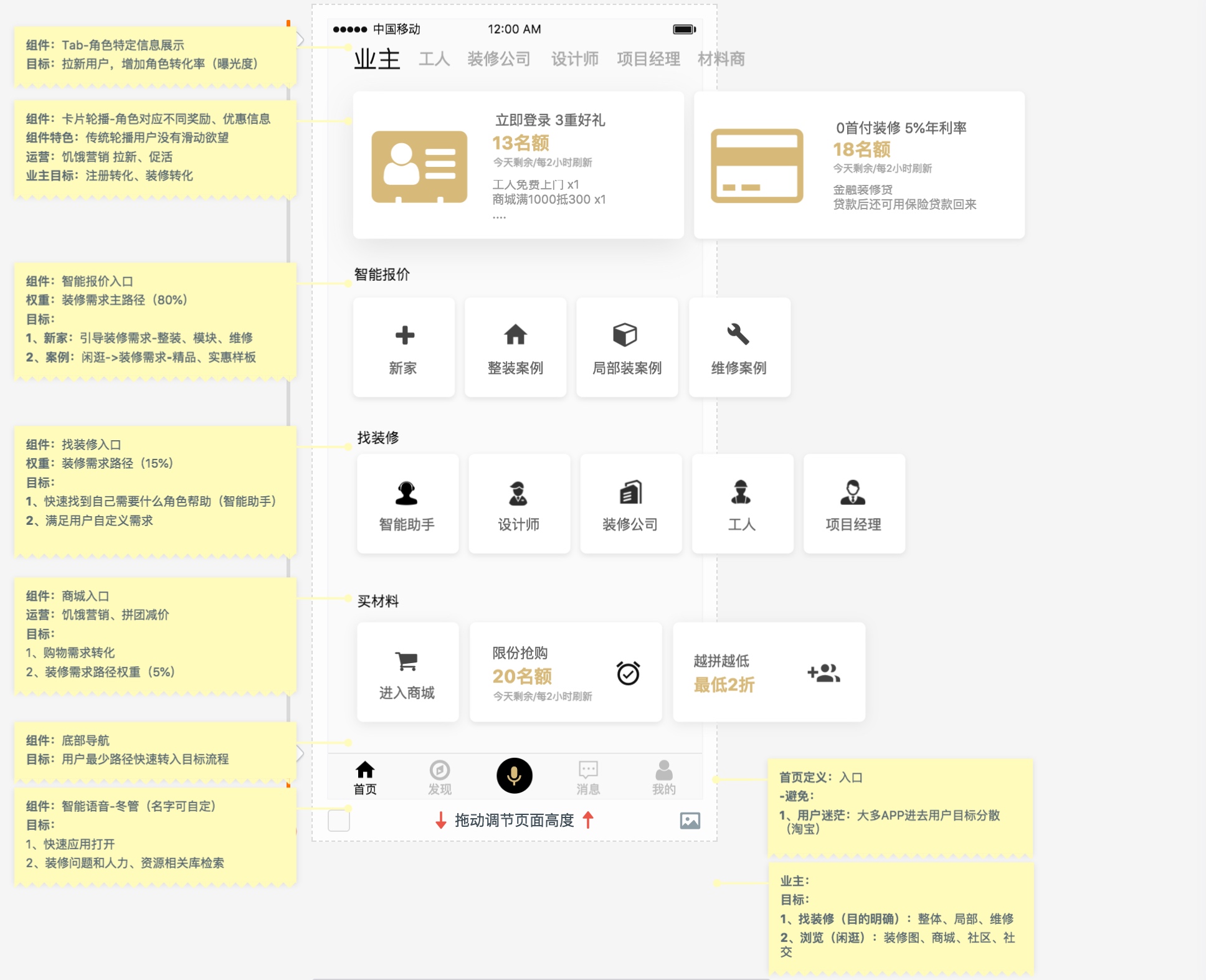Click the 进入商城 shopping cart card
Viewport: 1206px width, 980px height.
(x=407, y=672)
